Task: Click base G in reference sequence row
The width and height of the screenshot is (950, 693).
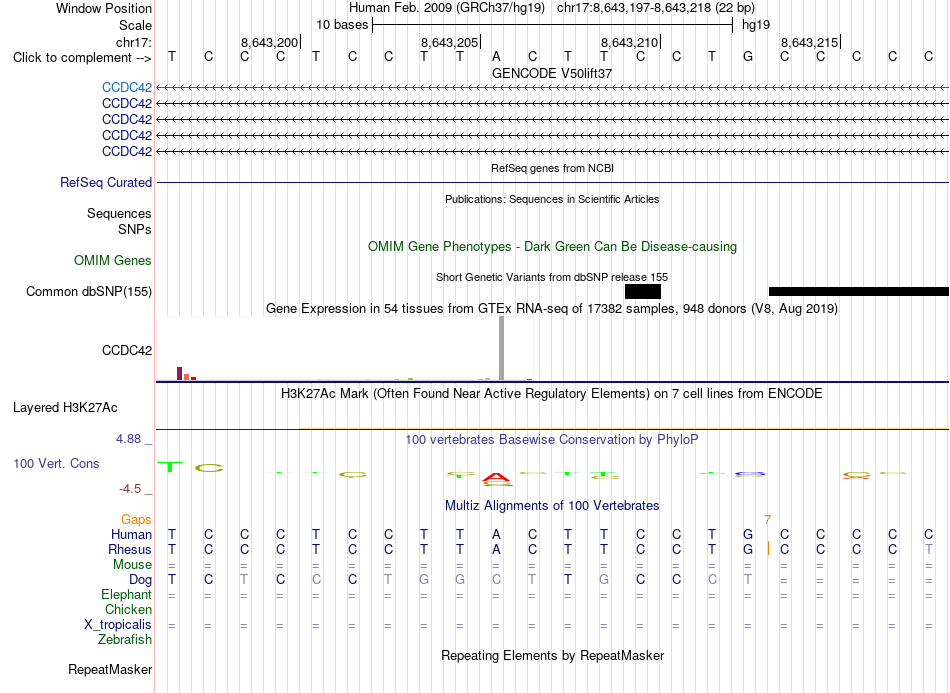Action: point(748,56)
